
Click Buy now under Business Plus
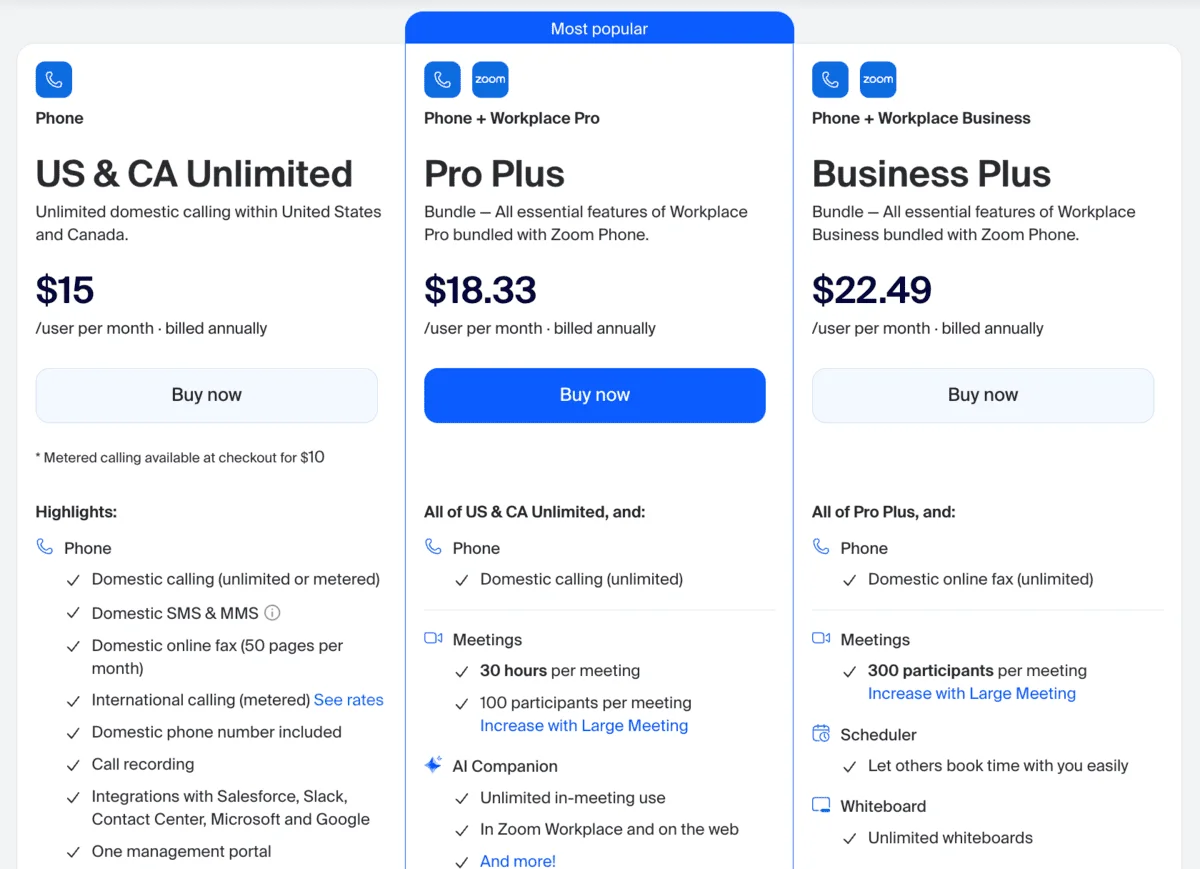(982, 395)
